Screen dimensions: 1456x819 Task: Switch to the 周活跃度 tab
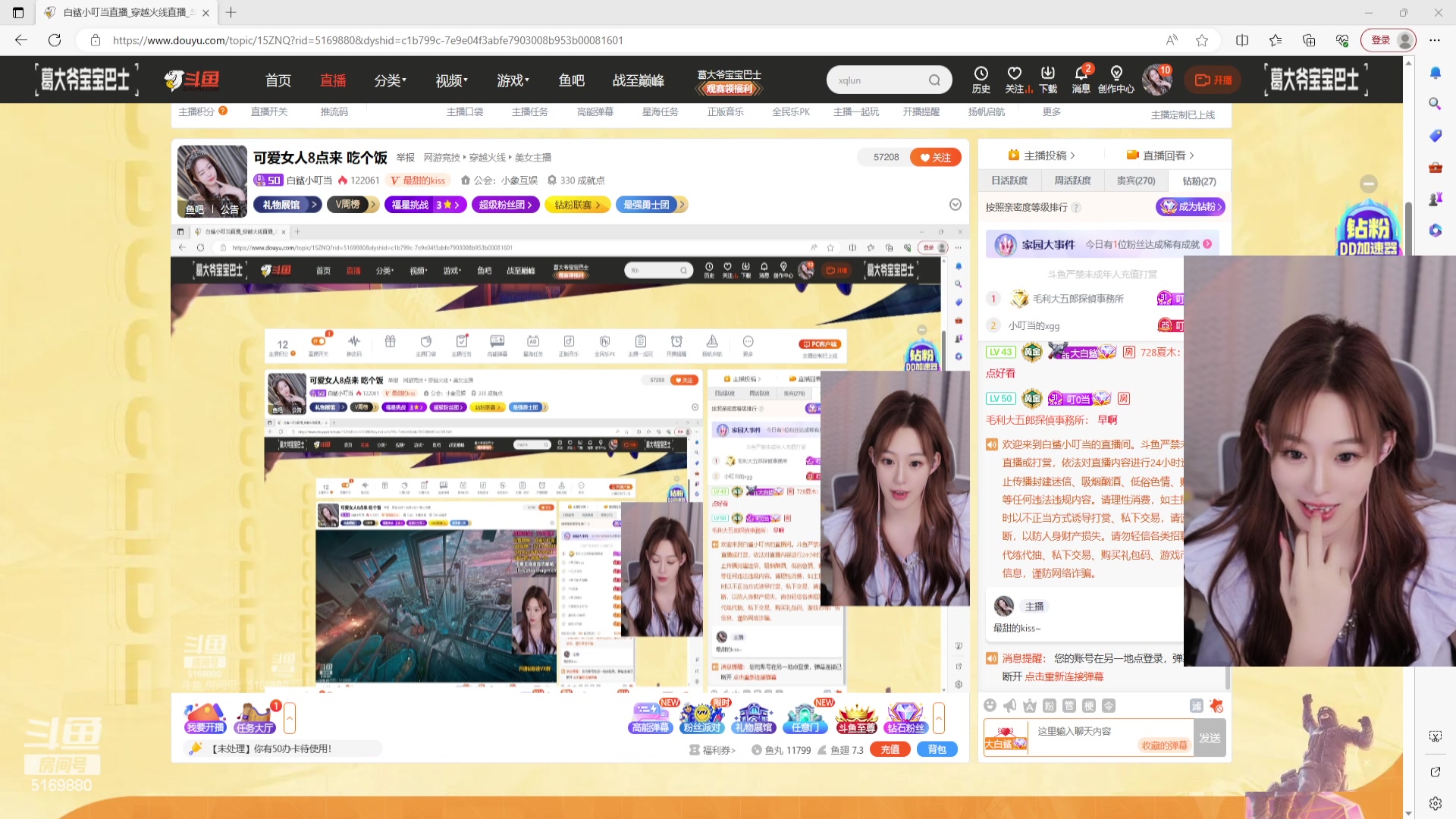(1072, 180)
